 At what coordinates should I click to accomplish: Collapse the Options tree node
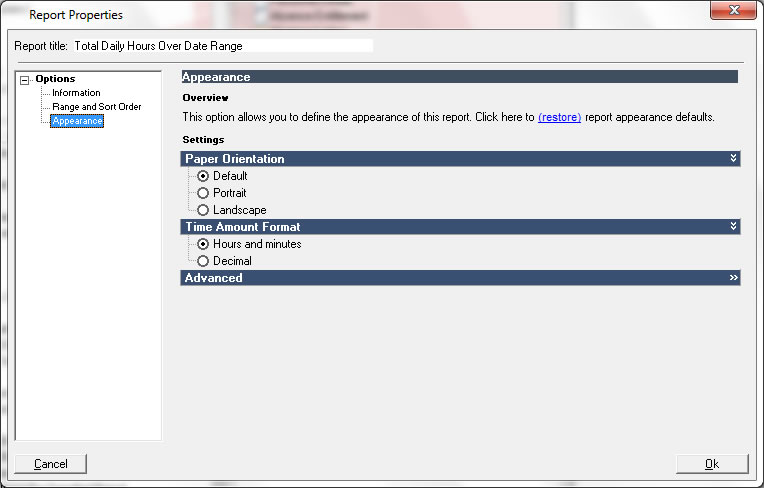[x=25, y=80]
